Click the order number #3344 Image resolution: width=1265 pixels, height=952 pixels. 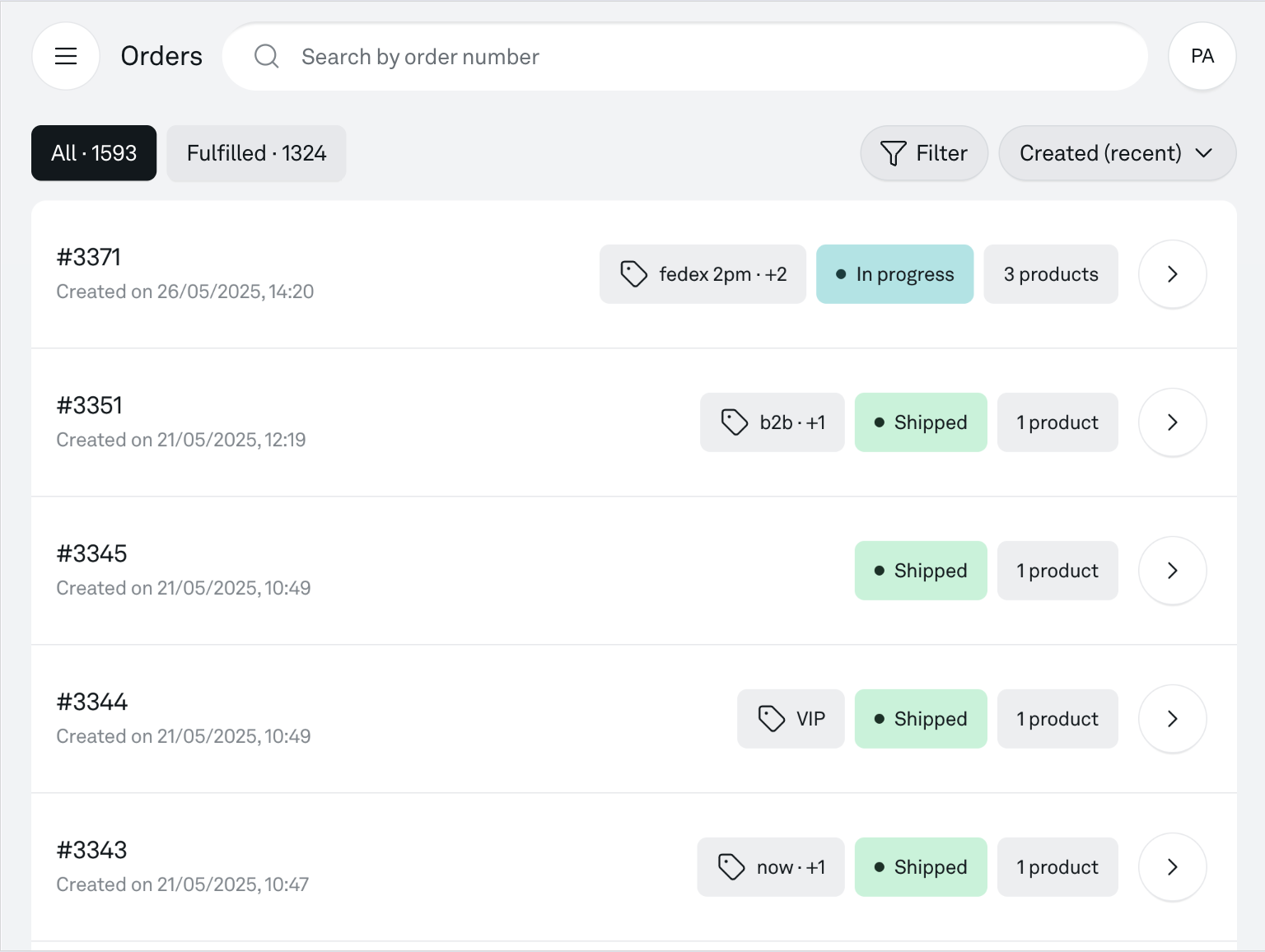(x=92, y=702)
